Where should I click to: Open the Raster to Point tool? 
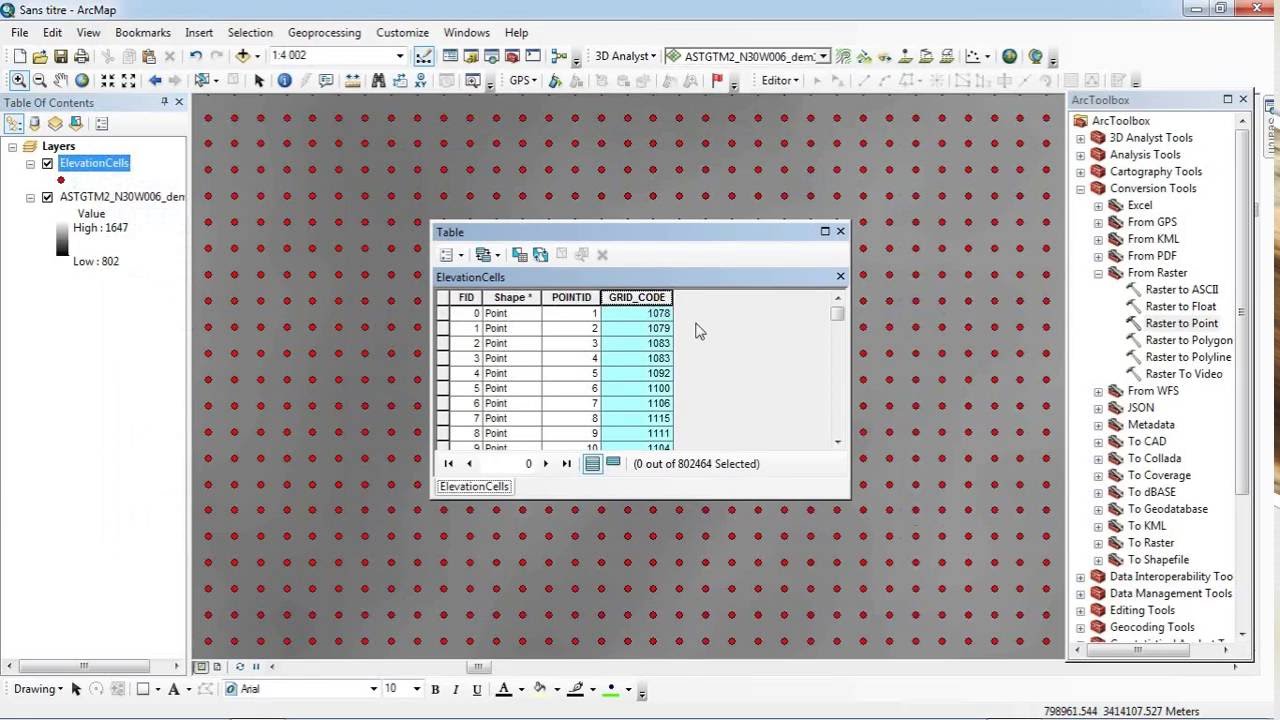click(1181, 323)
